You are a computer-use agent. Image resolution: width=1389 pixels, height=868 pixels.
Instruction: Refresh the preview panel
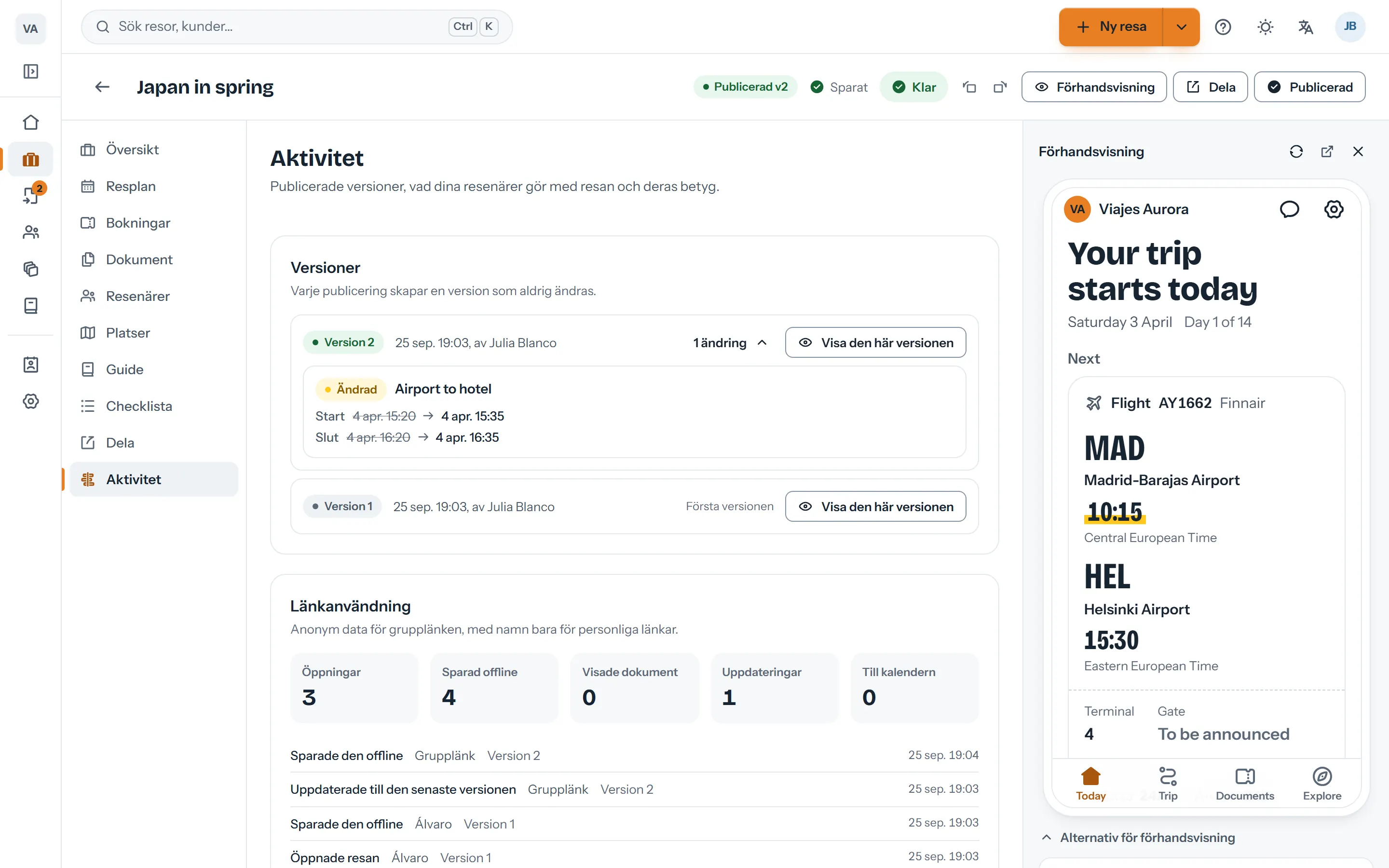coord(1296,151)
